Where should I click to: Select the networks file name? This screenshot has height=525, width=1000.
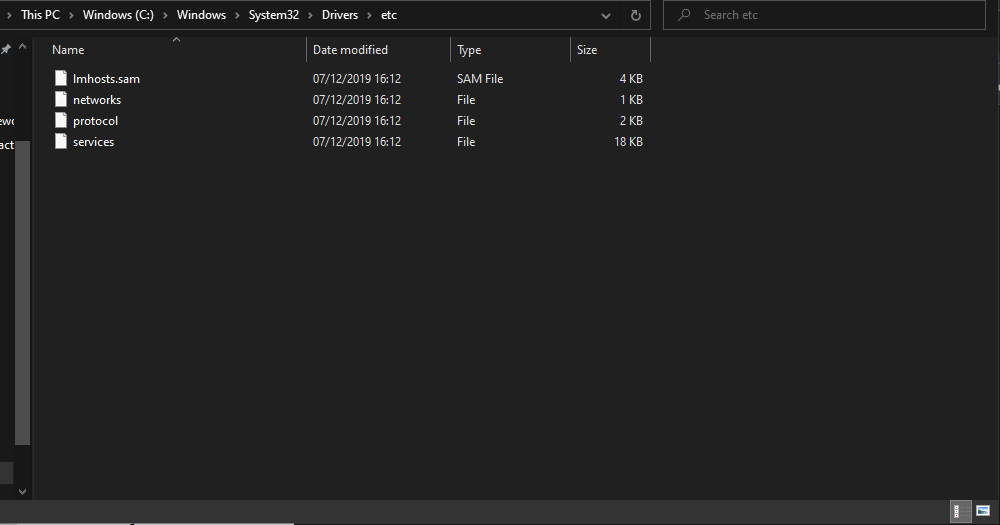(x=97, y=100)
